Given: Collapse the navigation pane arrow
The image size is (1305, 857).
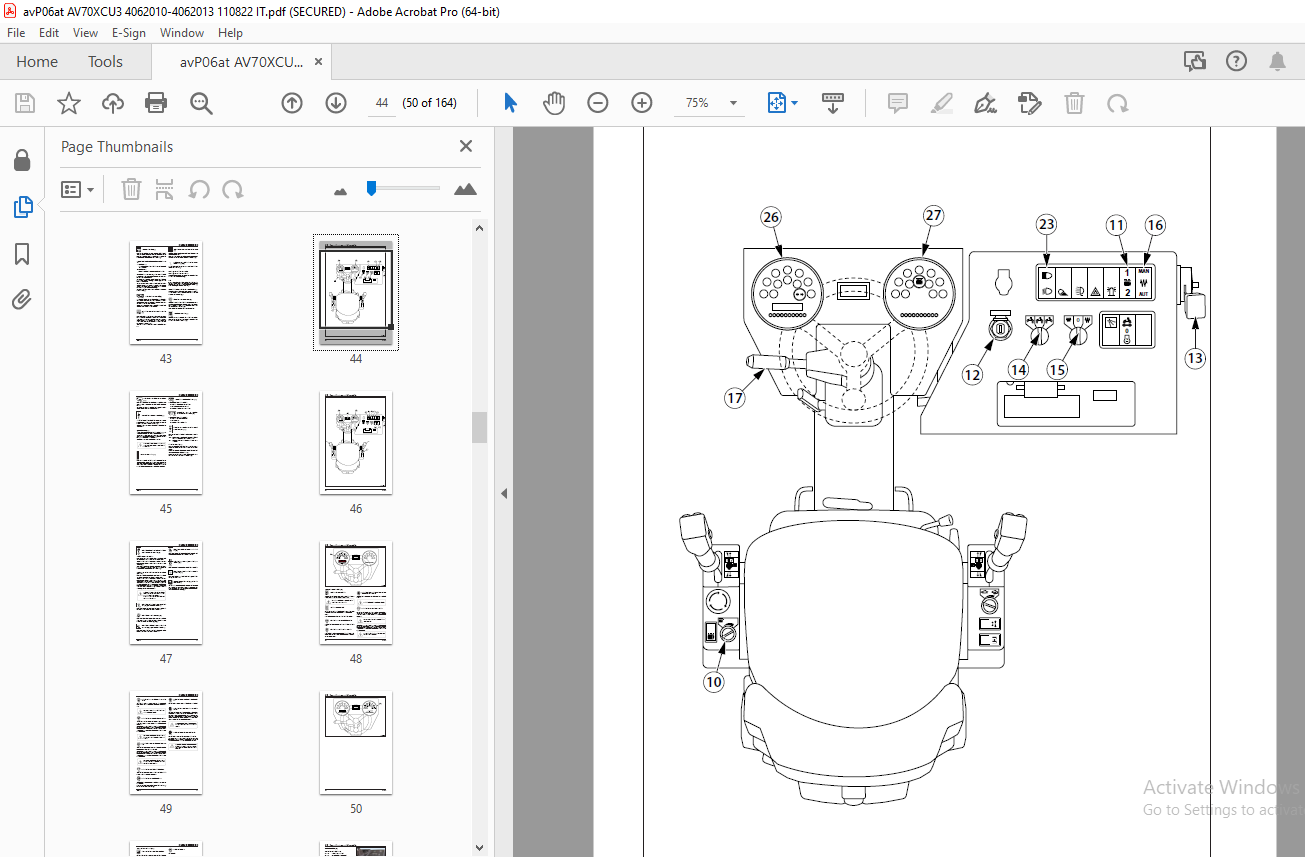Looking at the screenshot, I should (504, 493).
